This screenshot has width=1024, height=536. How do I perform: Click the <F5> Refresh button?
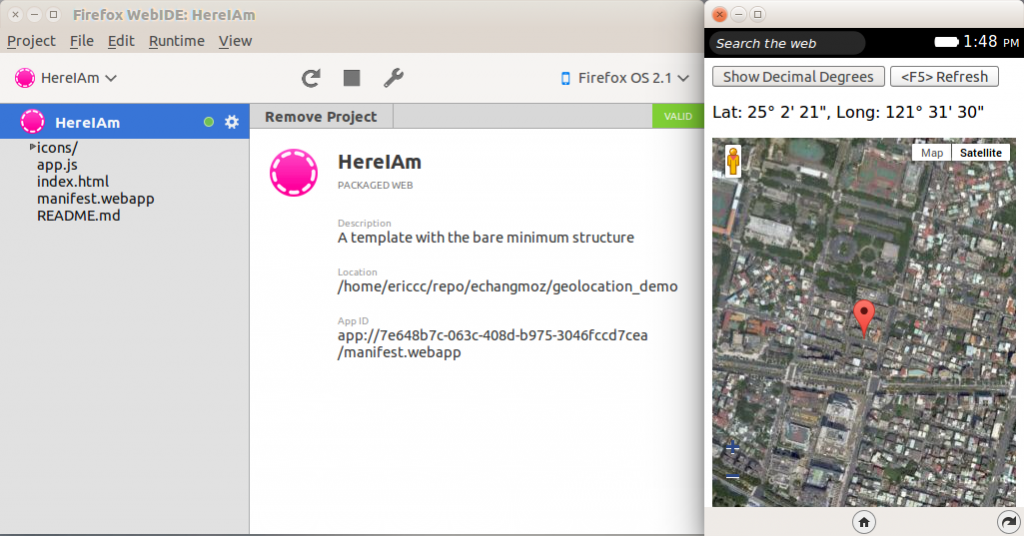944,77
